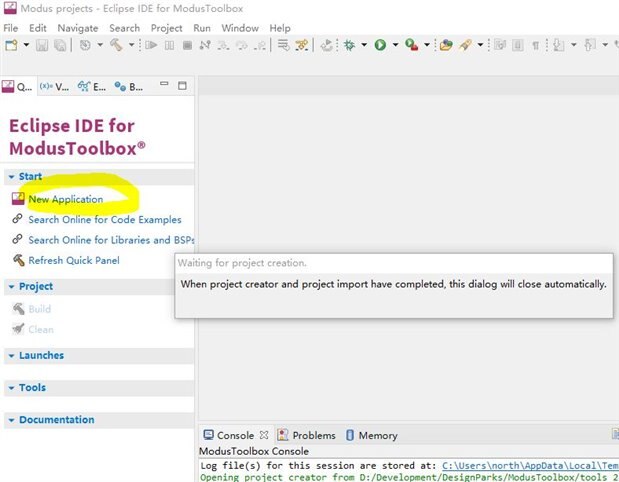Click the hammer Build toolbar icon
619x482 pixels.
coord(116,45)
